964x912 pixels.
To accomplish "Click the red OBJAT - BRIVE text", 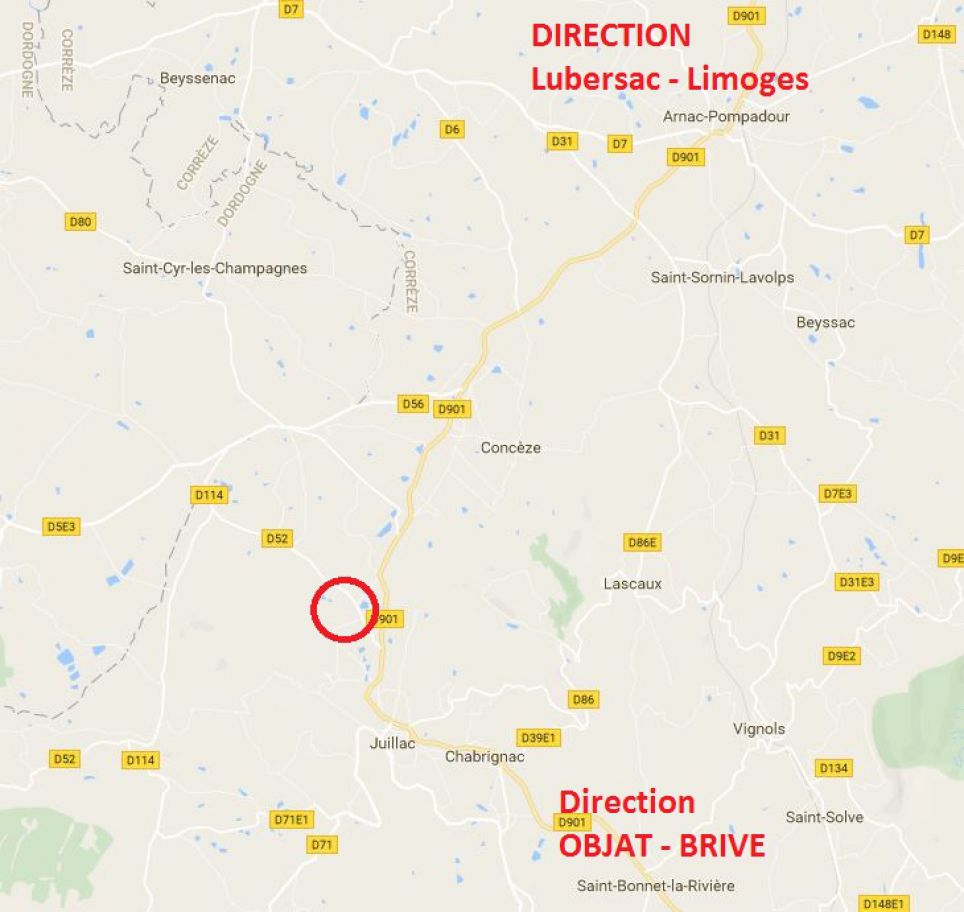I will [662, 845].
